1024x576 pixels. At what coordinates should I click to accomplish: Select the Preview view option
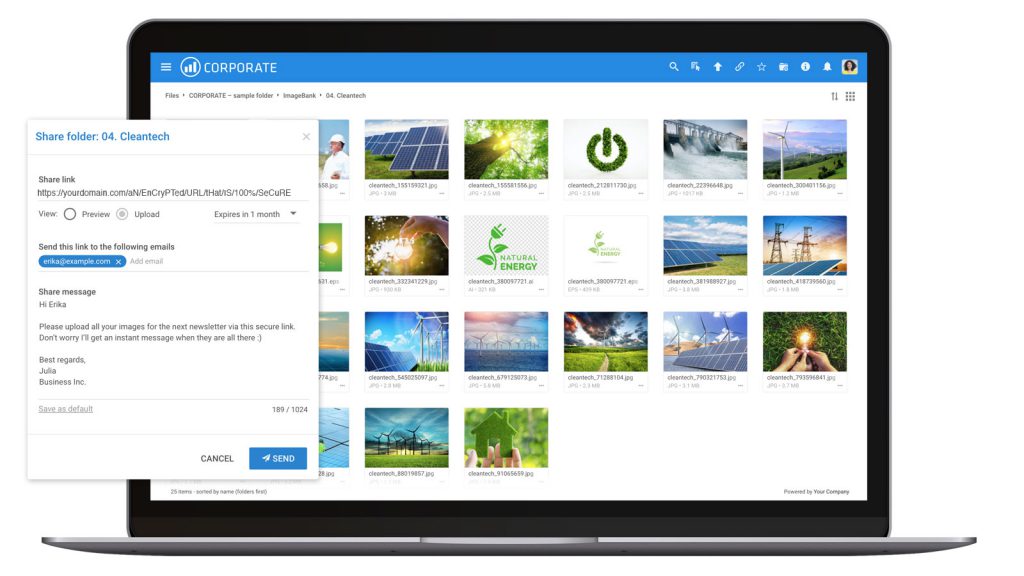point(70,213)
